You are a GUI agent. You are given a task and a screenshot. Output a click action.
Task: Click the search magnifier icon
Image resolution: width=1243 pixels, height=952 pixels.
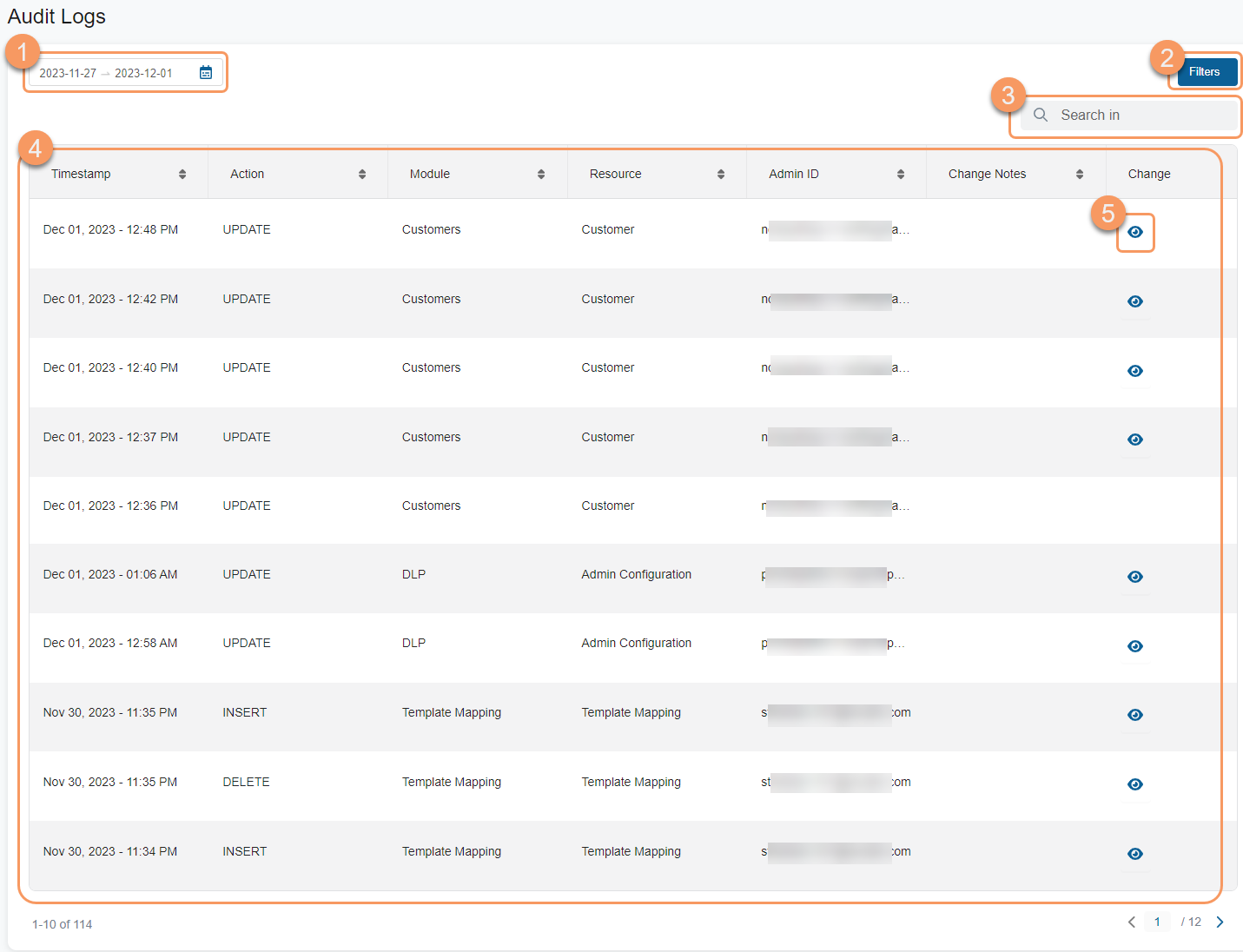coord(1040,115)
